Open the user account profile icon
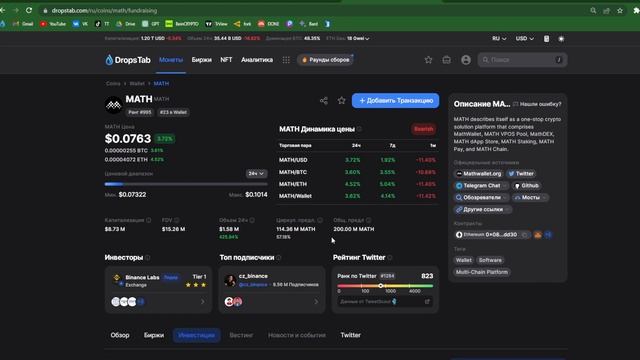The image size is (640, 360). pyautogui.click(x=466, y=60)
